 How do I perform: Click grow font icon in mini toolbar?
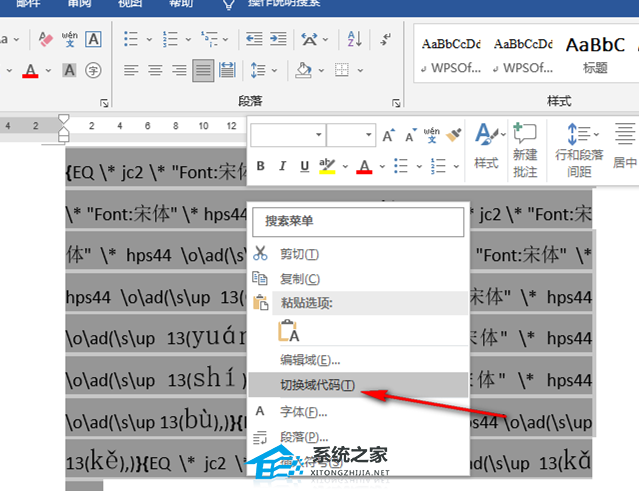point(388,135)
